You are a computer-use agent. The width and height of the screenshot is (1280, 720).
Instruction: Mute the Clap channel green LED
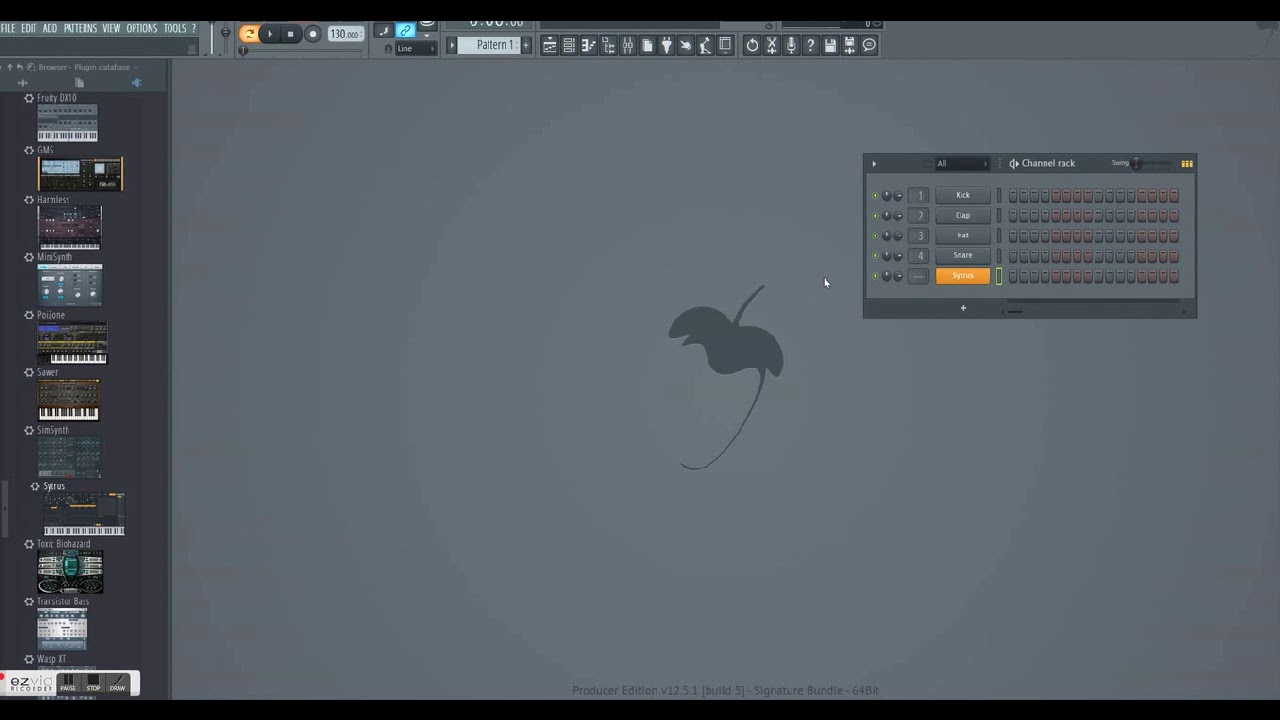(875, 215)
